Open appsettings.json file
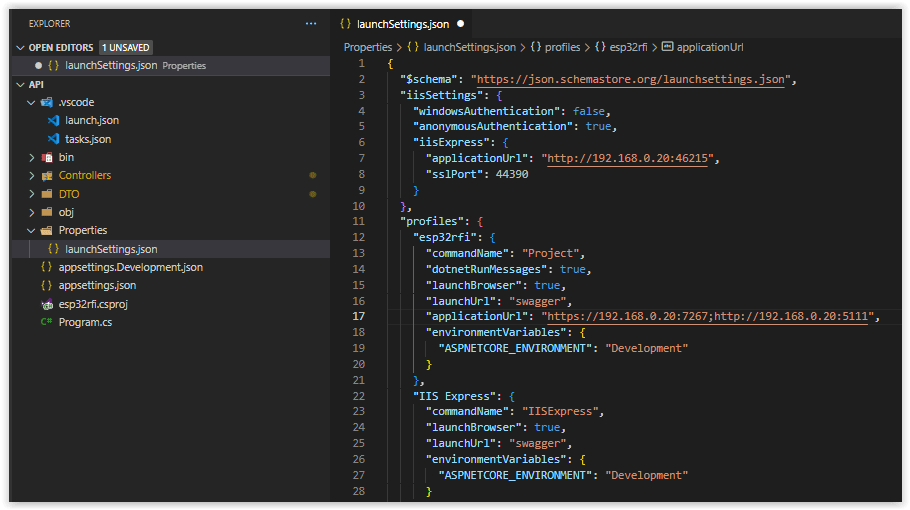The image size is (910, 510). (x=97, y=285)
